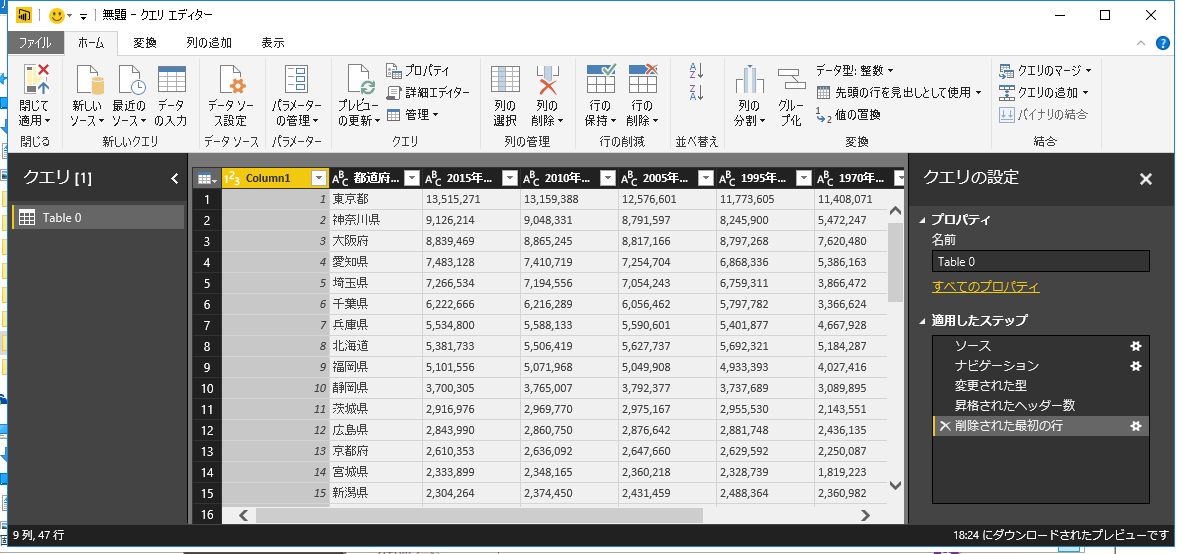Open filter dropdown of Column1 header
This screenshot has width=1182, height=554.
319,179
